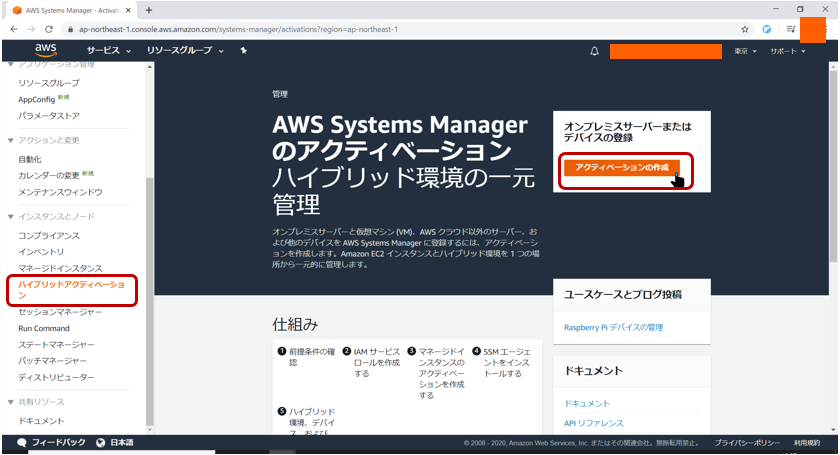Select 自動化 in the sidebar
Image resolution: width=840 pixels, height=455 pixels.
(x=29, y=159)
